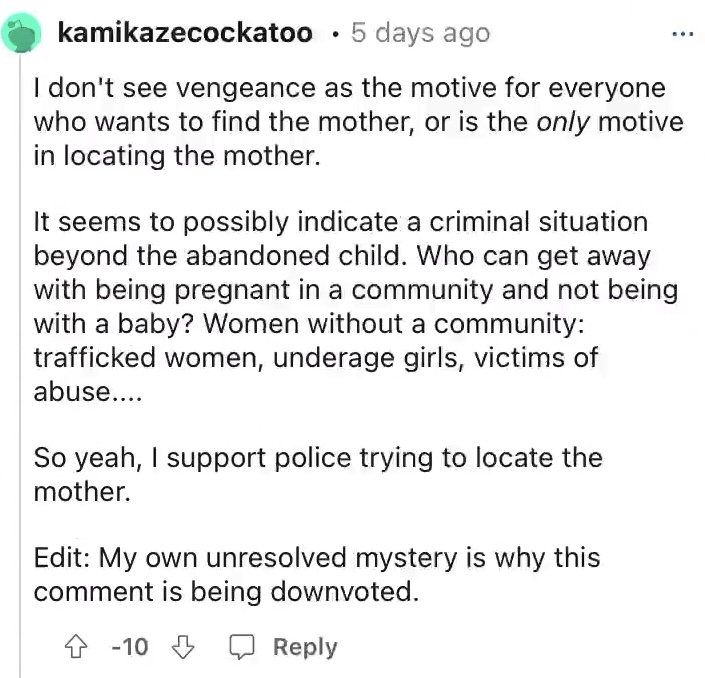Click the sentence 'So yeah, I support police'
705x678 pixels.
coord(318,474)
